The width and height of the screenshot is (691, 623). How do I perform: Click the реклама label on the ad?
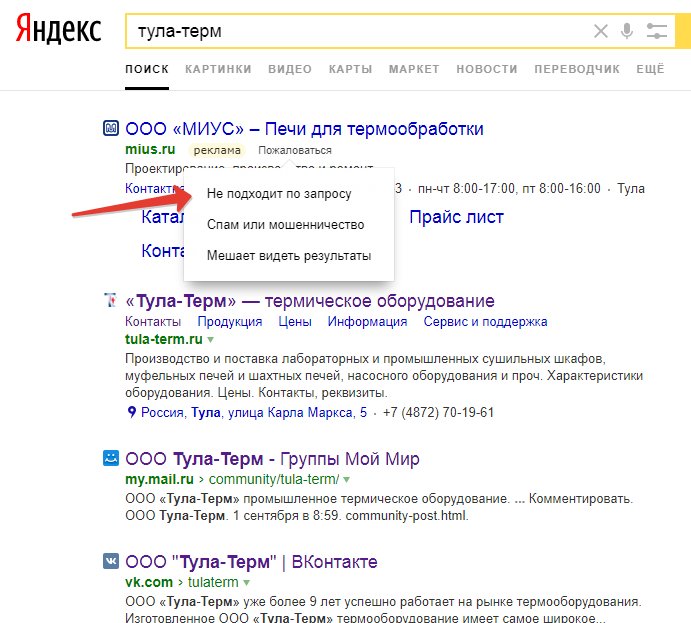tap(217, 150)
